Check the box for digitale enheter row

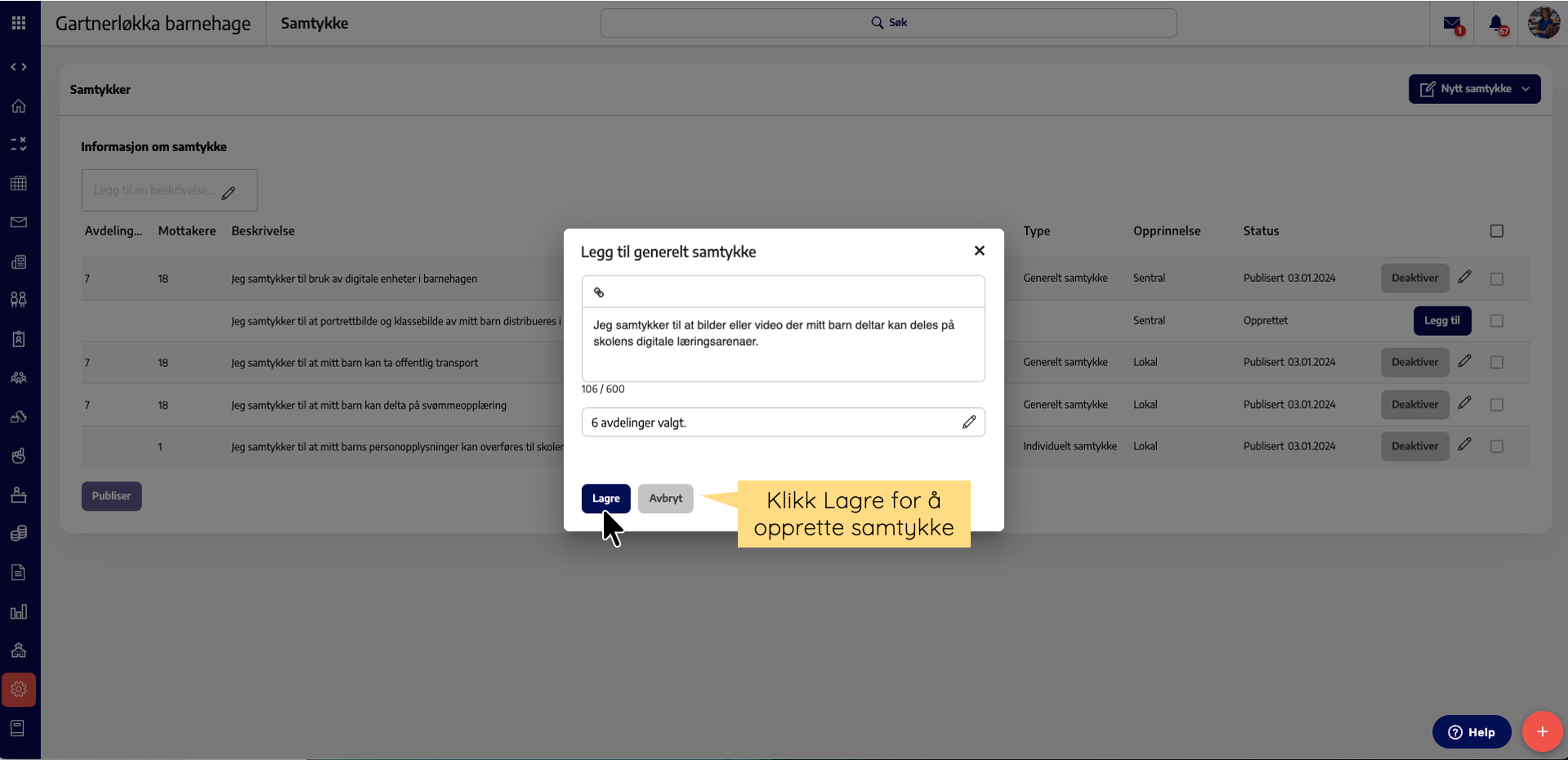(x=1496, y=279)
